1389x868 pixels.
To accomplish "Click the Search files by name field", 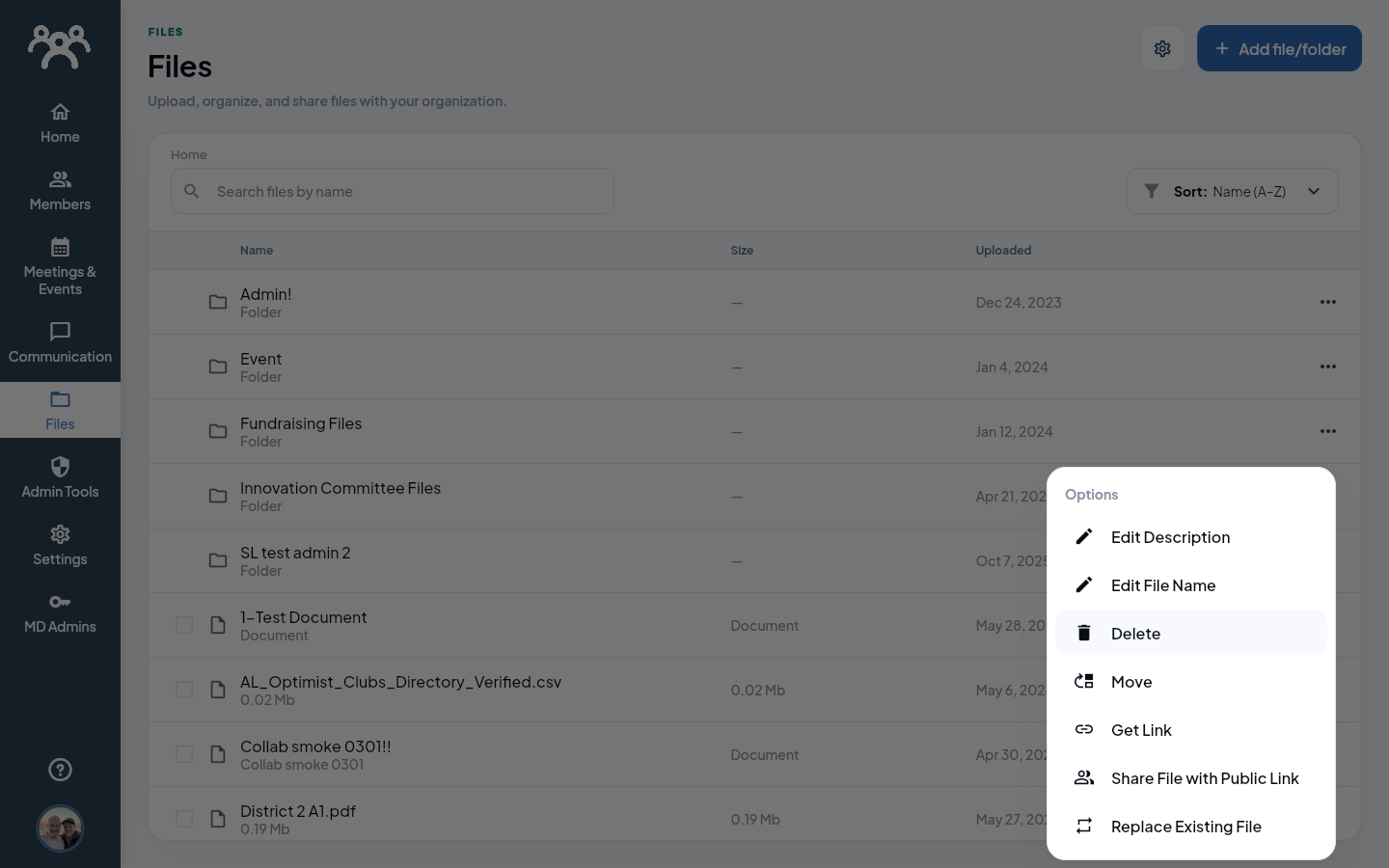I will click(393, 191).
